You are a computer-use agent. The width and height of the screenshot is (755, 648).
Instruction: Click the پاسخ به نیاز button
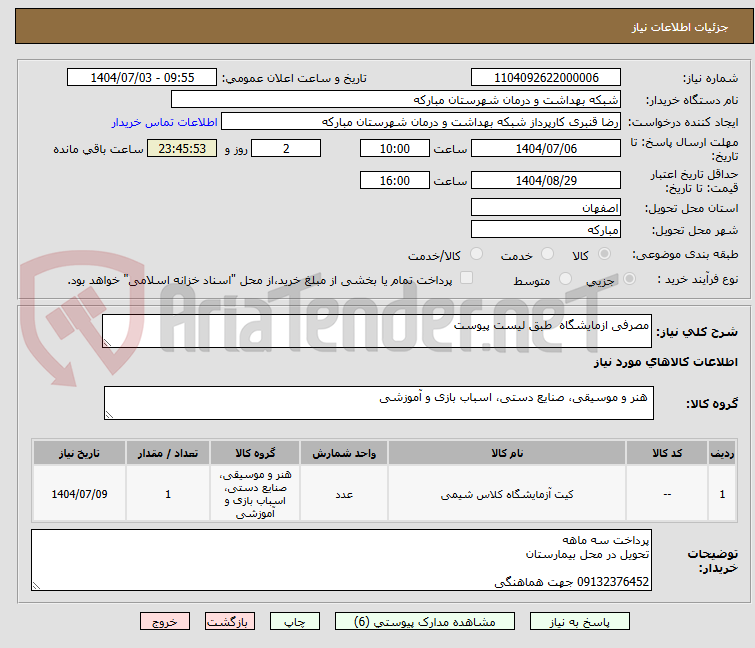(x=580, y=622)
